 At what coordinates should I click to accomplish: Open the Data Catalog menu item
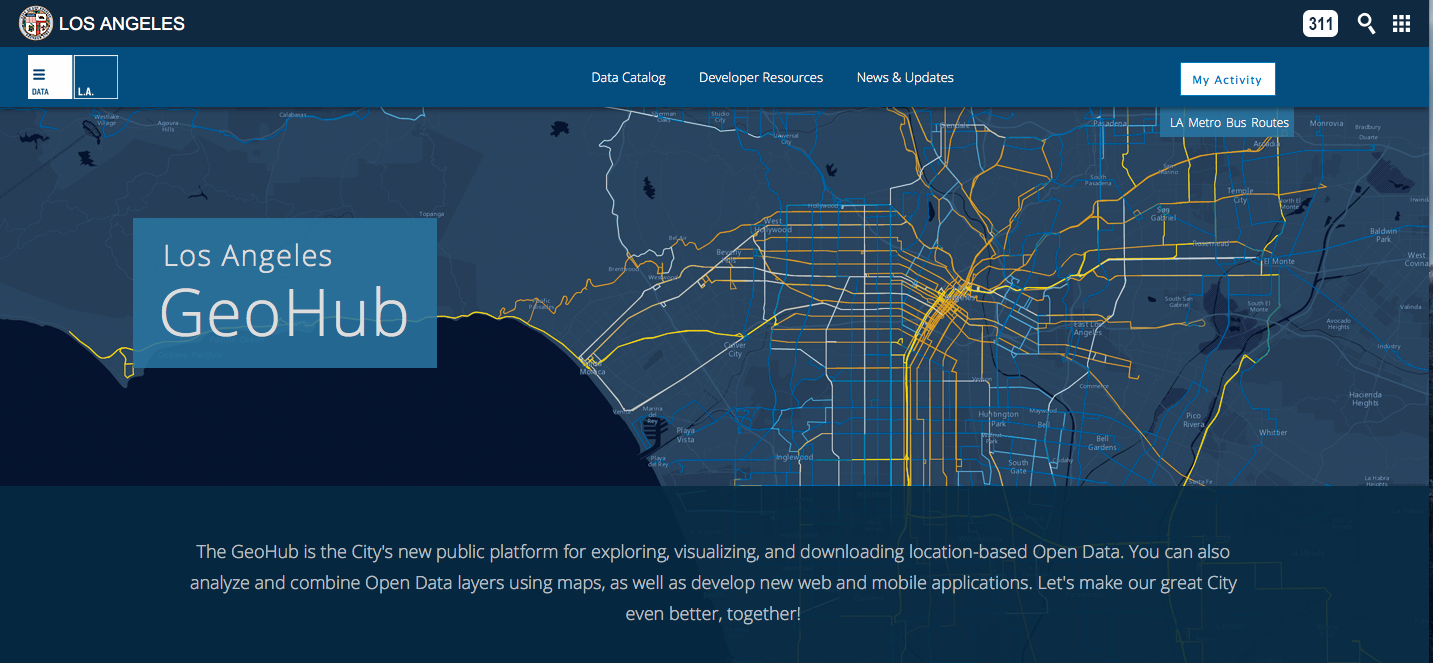pos(628,77)
